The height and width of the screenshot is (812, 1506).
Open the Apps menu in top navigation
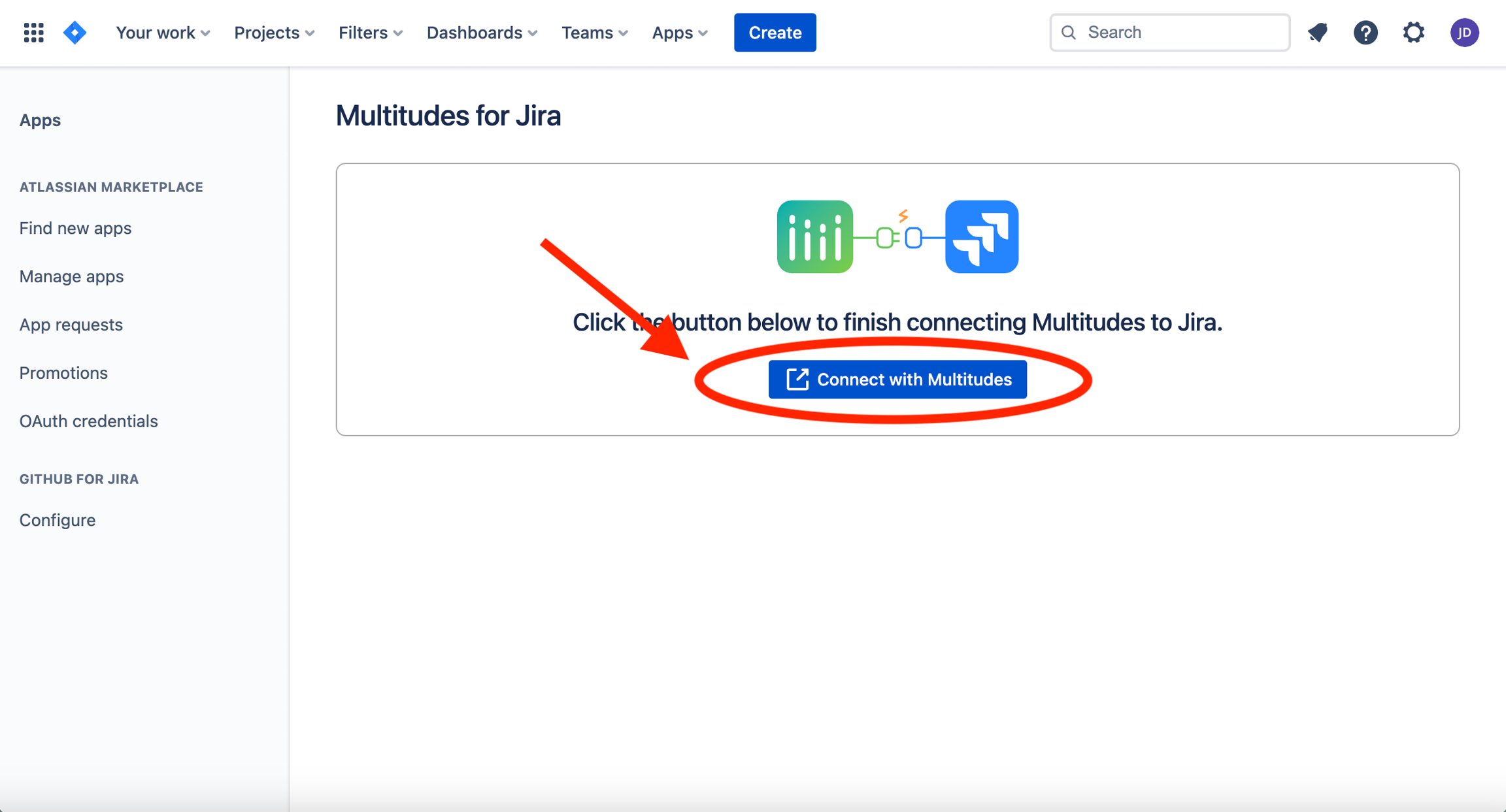coord(680,33)
